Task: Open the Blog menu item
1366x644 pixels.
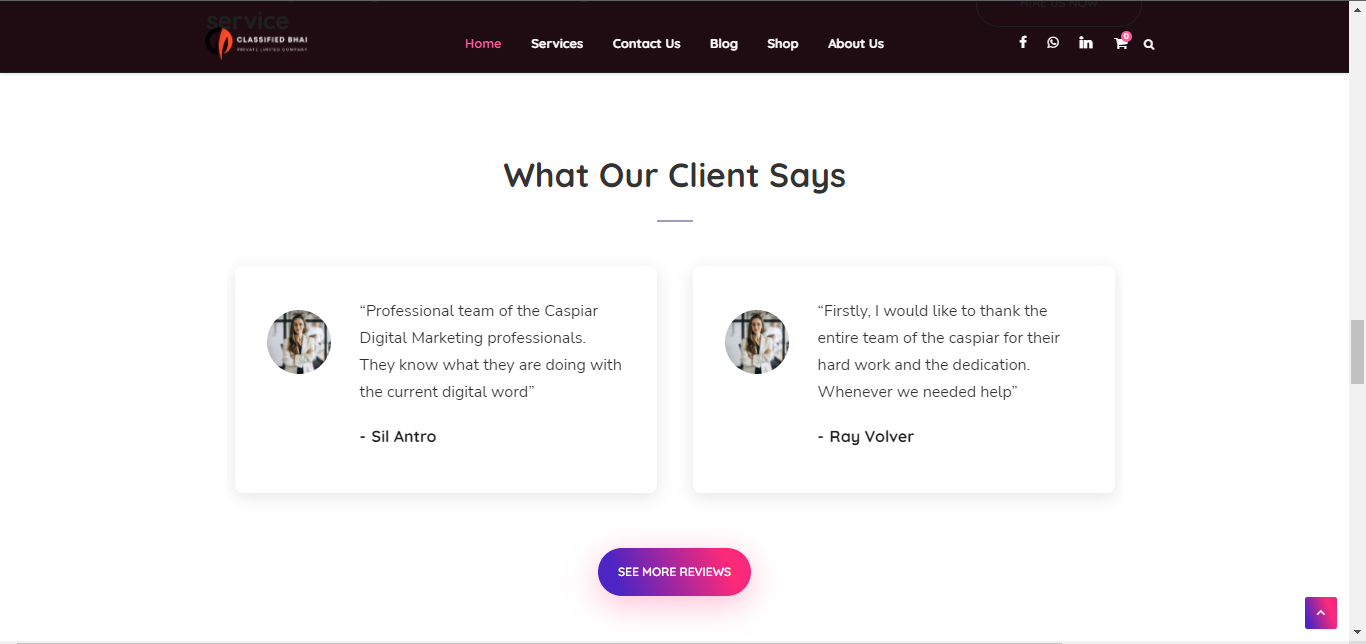Action: click(x=723, y=43)
